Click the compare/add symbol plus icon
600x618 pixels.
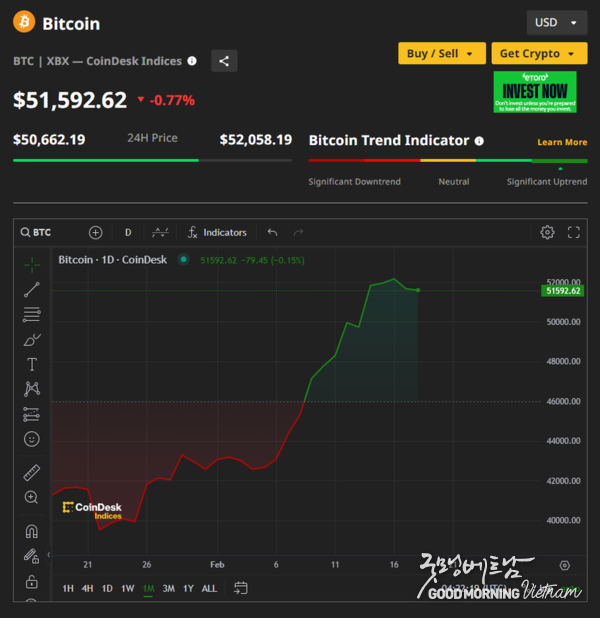coord(95,233)
